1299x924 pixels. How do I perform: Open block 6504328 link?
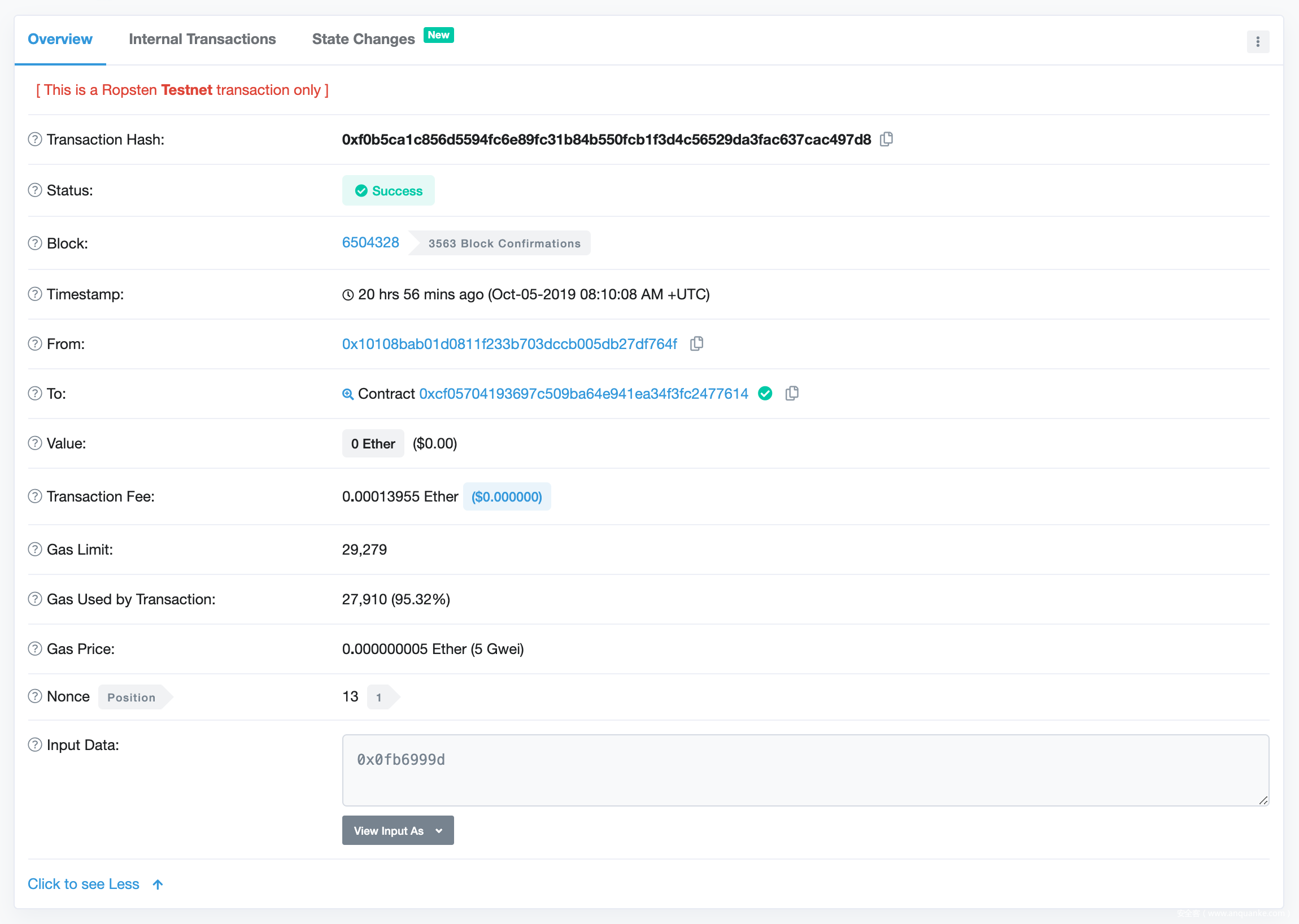[x=370, y=243]
